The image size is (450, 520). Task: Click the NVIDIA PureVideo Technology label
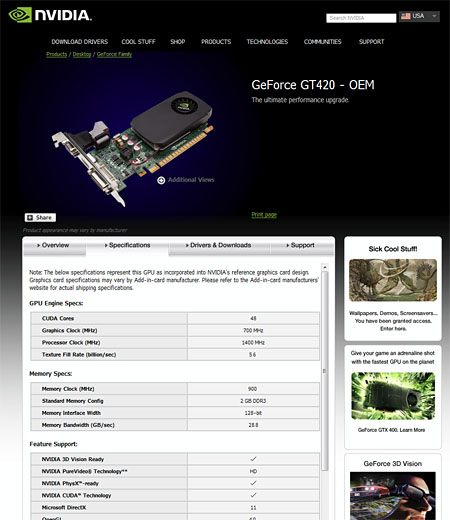coord(84,471)
